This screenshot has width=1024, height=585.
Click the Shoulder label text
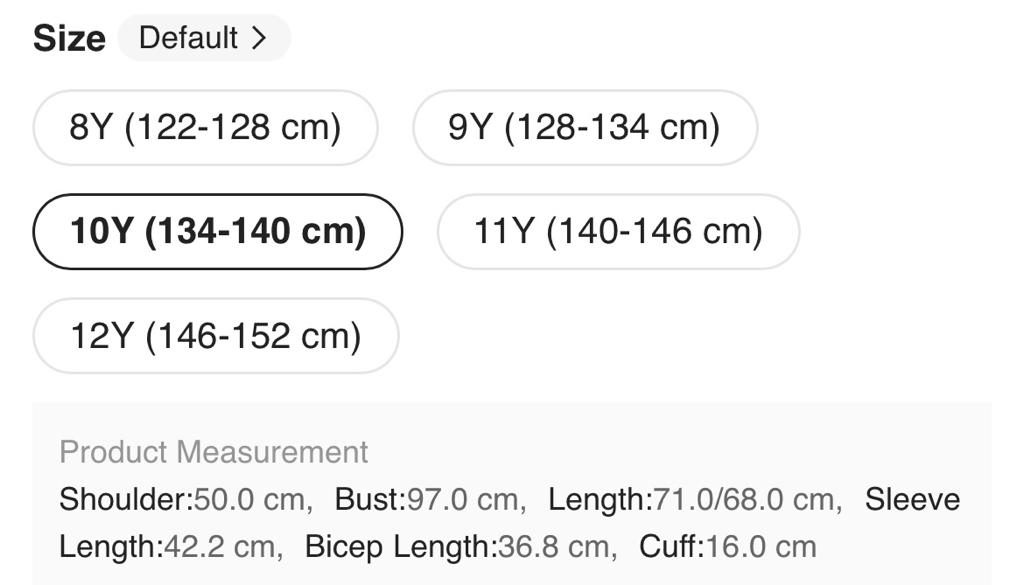pos(124,499)
